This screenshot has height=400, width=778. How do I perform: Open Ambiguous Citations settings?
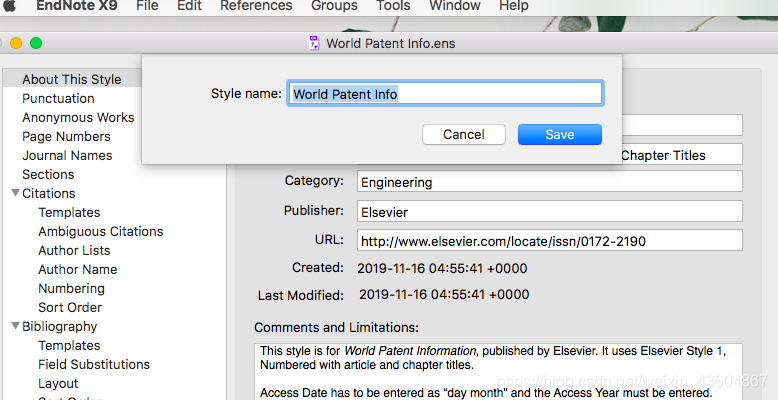coord(101,231)
